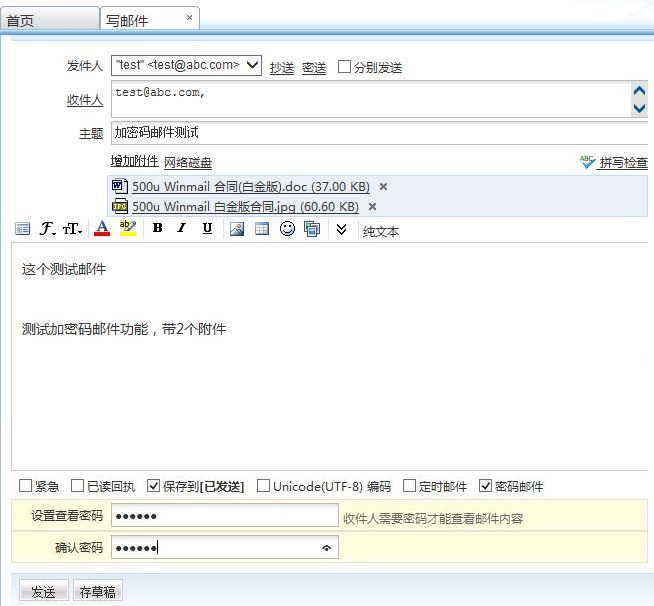This screenshot has width=654, height=606.
Task: Click in the message body editor
Action: pyautogui.click(x=330, y=357)
